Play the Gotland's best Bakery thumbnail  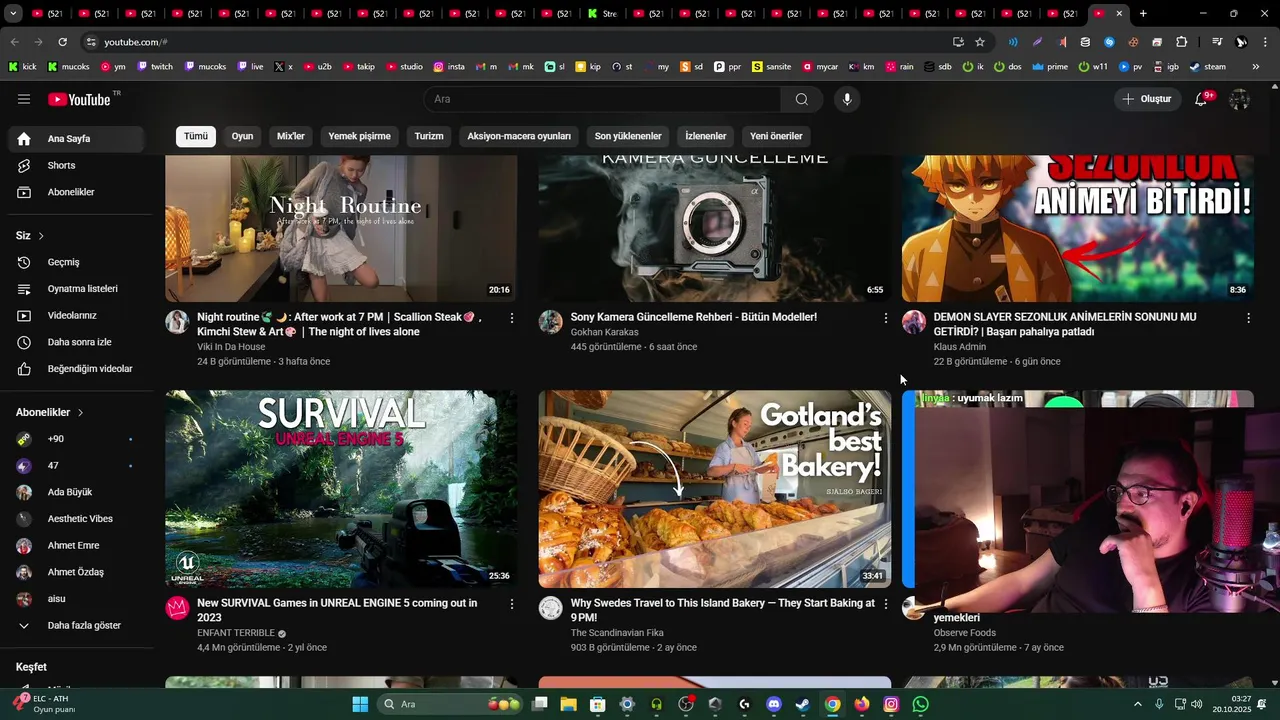point(714,489)
